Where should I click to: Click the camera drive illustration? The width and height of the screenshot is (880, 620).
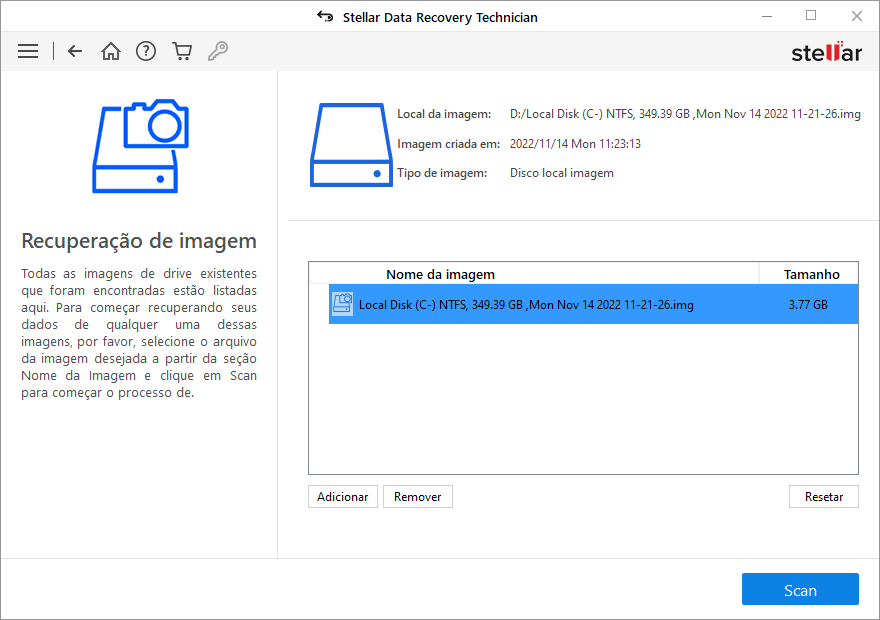pos(140,146)
